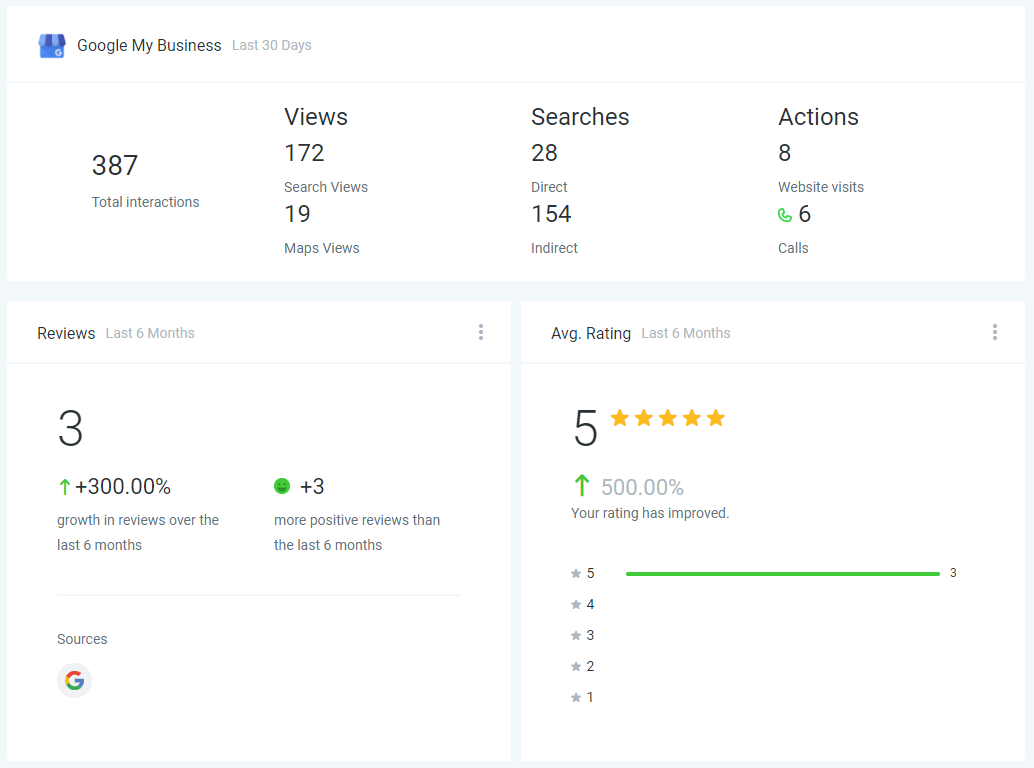Click the star icon next to rating 1
This screenshot has width=1034, height=768.
[576, 698]
